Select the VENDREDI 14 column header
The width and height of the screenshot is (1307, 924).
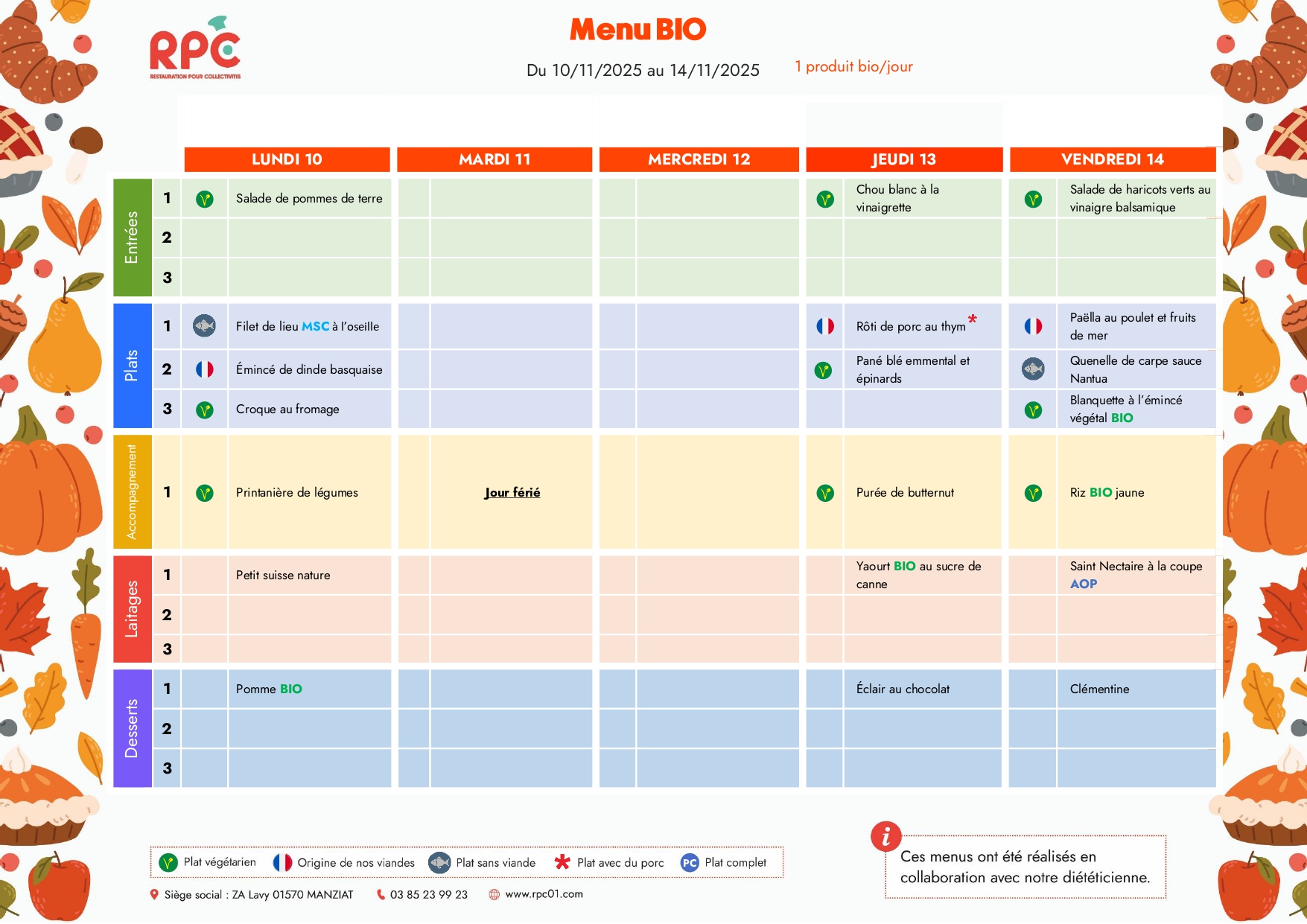click(x=1112, y=159)
